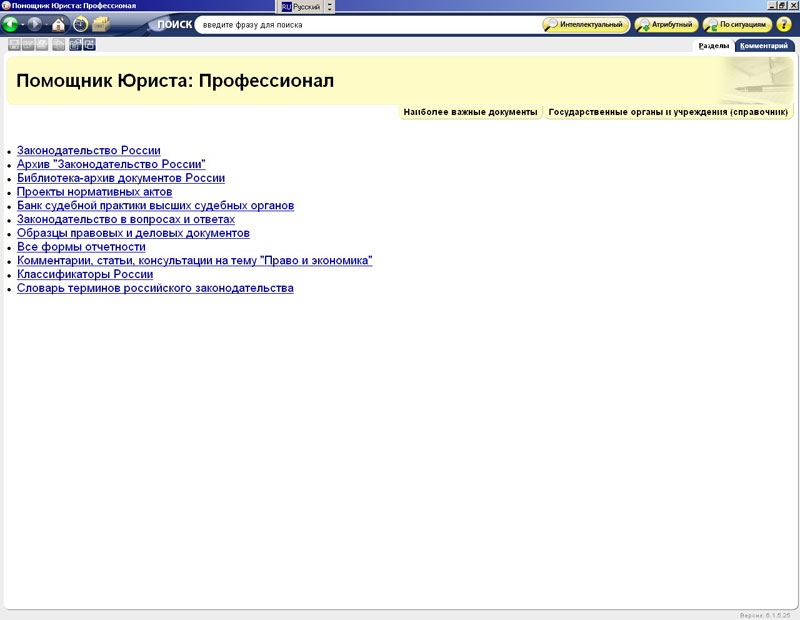Open the history clock icon
Viewport: 800px width, 620px height.
[80, 24]
